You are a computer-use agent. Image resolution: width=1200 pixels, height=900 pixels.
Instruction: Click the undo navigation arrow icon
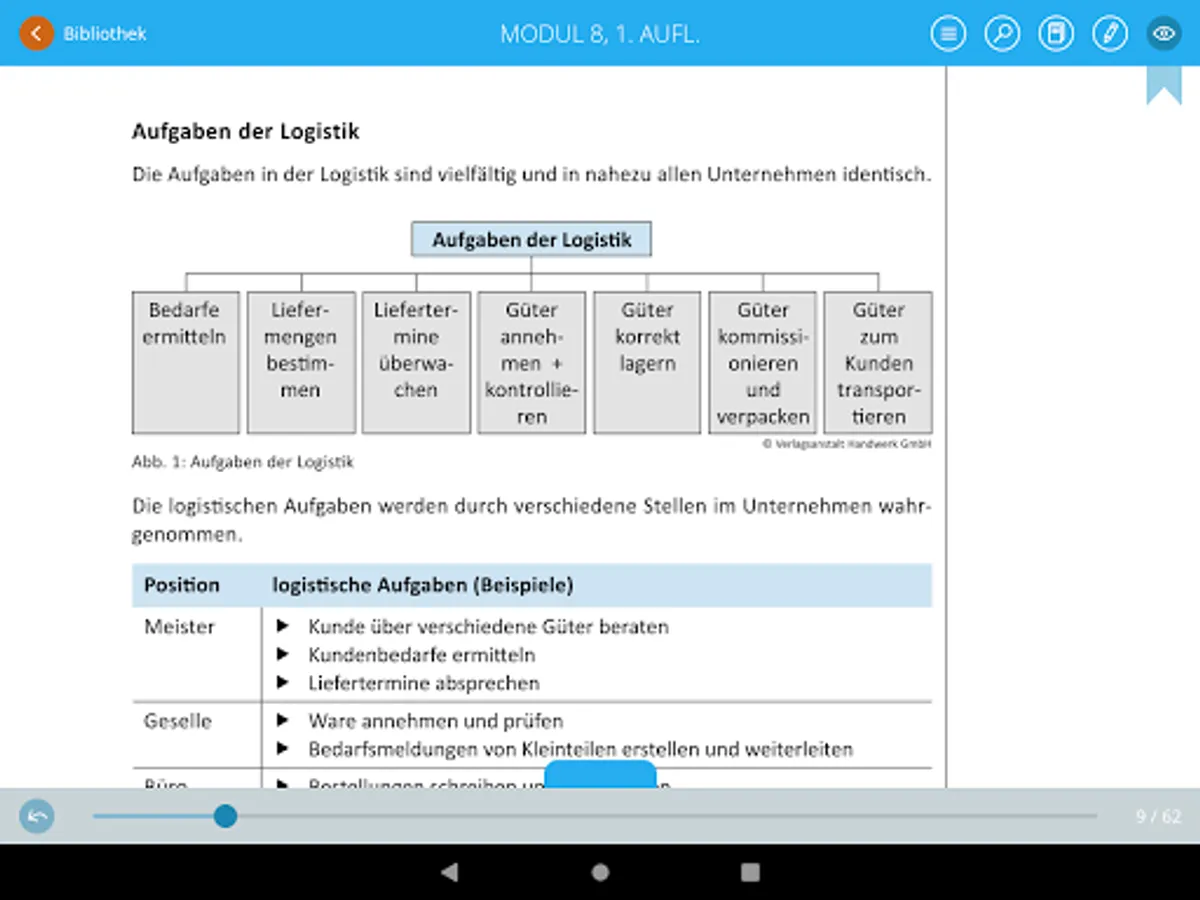38,816
